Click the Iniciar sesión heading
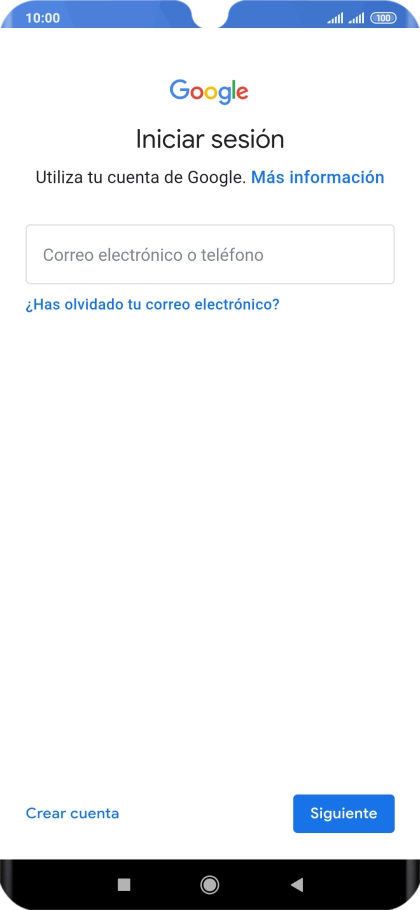Screen dimensions: 420x910 (210, 139)
